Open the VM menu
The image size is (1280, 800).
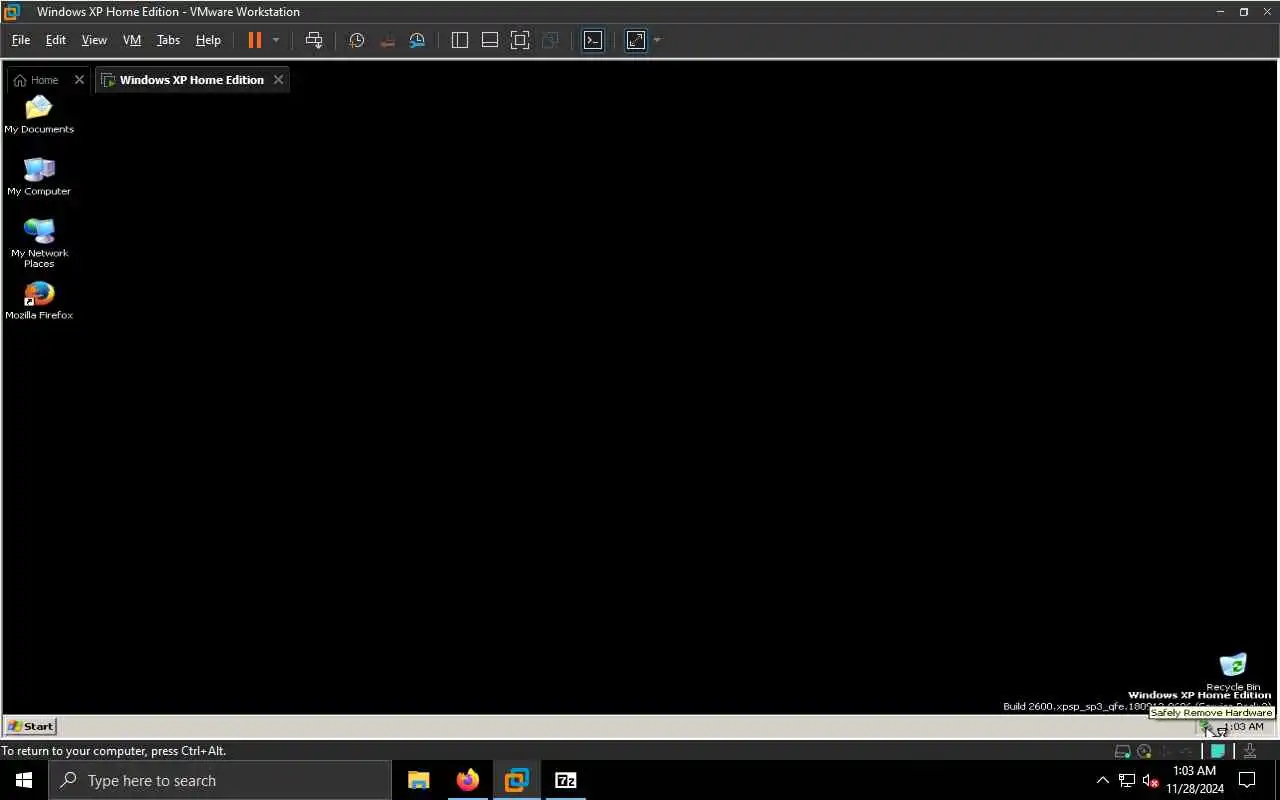coord(132,40)
